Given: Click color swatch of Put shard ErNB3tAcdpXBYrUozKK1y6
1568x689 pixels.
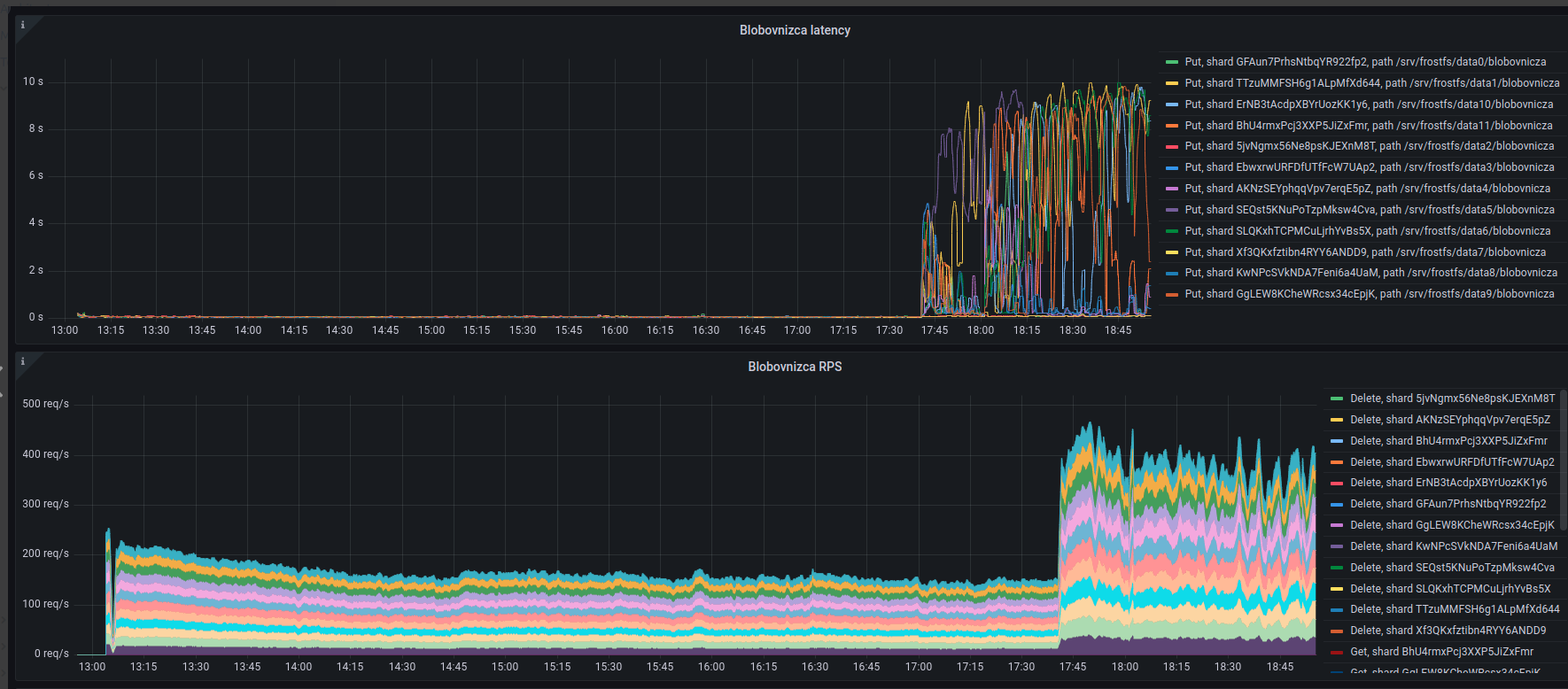Looking at the screenshot, I should [1172, 105].
